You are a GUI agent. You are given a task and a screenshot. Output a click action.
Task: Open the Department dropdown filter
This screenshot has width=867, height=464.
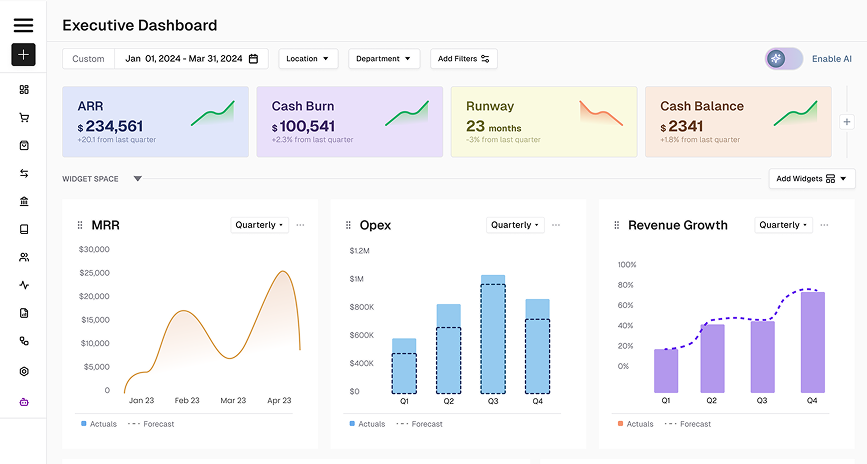[383, 59]
